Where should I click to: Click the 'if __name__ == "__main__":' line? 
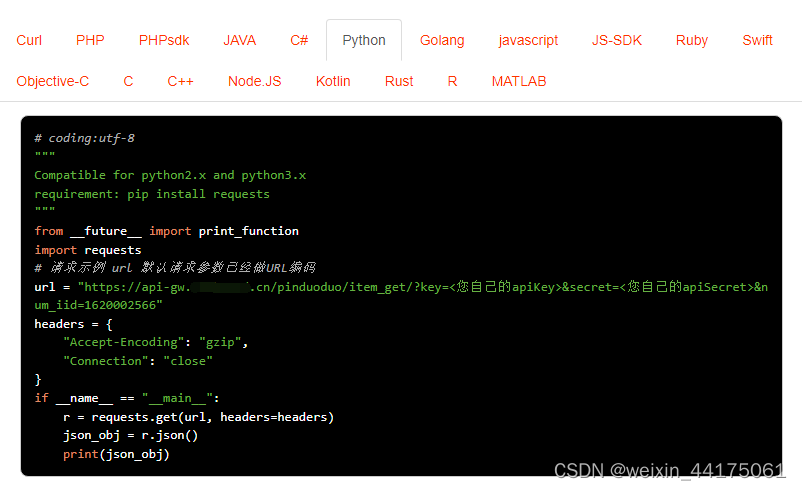(127, 398)
